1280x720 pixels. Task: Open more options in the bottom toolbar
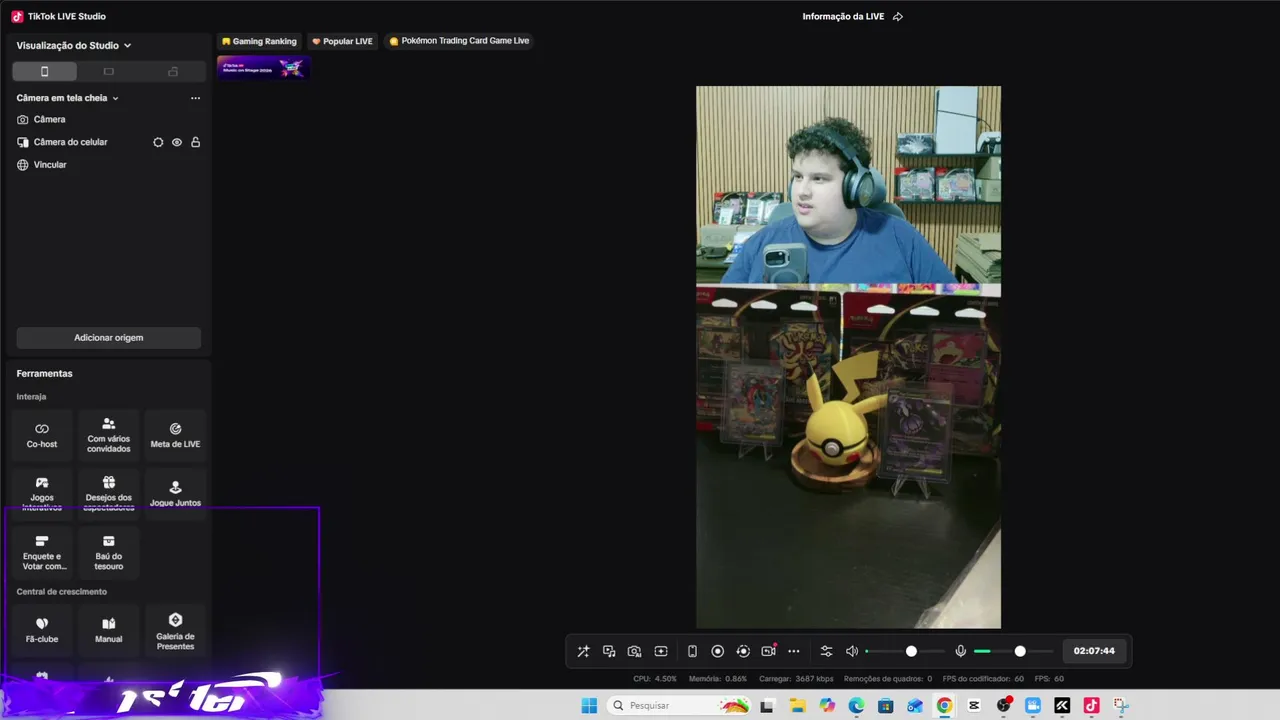pos(794,651)
